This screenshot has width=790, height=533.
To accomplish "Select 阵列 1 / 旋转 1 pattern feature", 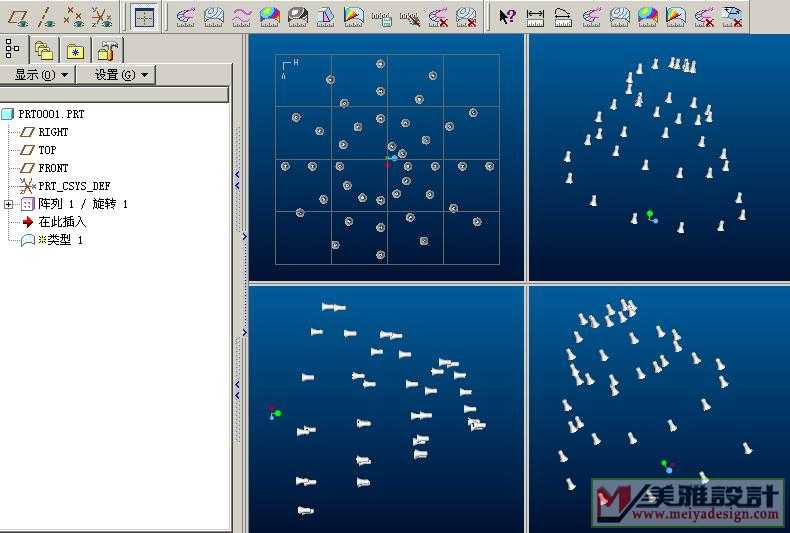I will pyautogui.click(x=83, y=204).
